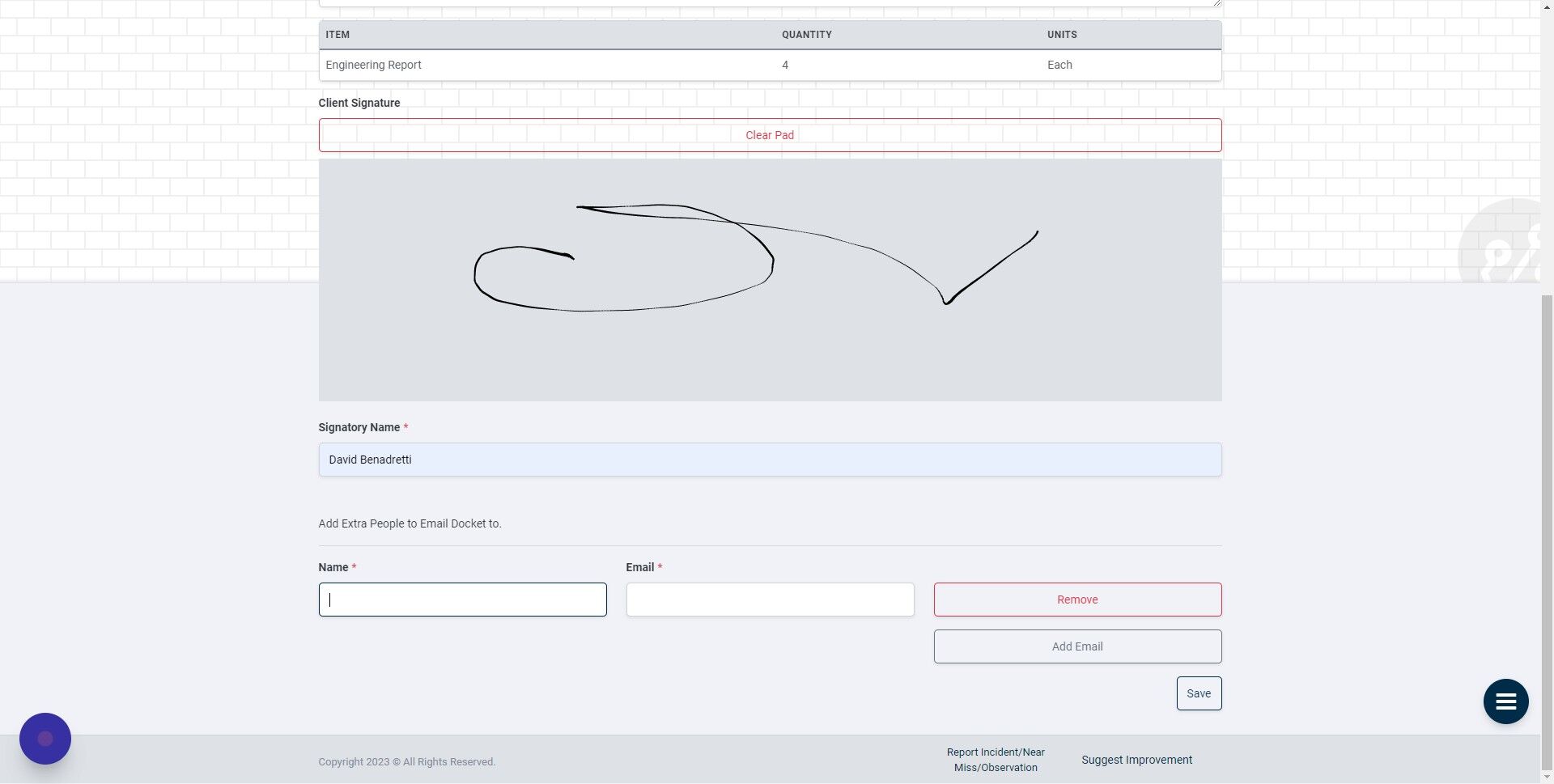Click the Signatory Name field showing David Benadretti

tap(769, 459)
